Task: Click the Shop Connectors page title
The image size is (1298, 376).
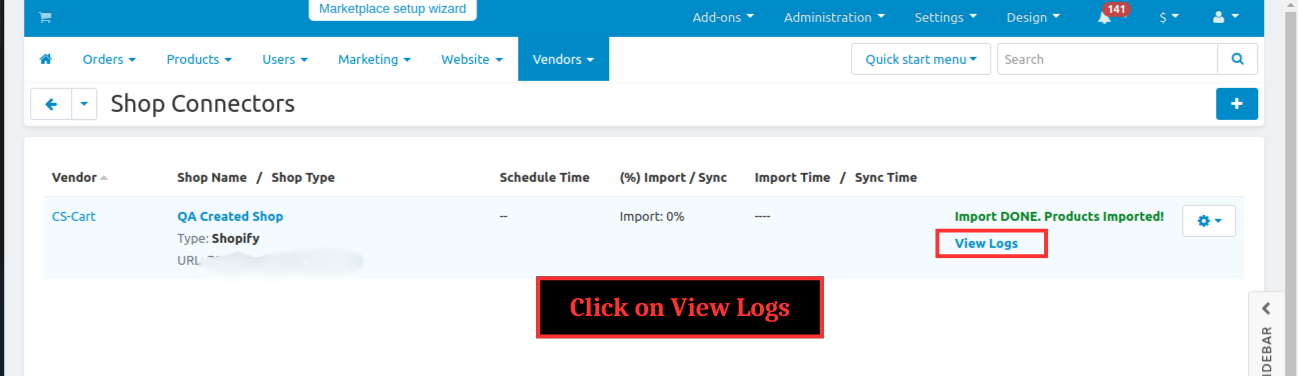Action: point(203,104)
